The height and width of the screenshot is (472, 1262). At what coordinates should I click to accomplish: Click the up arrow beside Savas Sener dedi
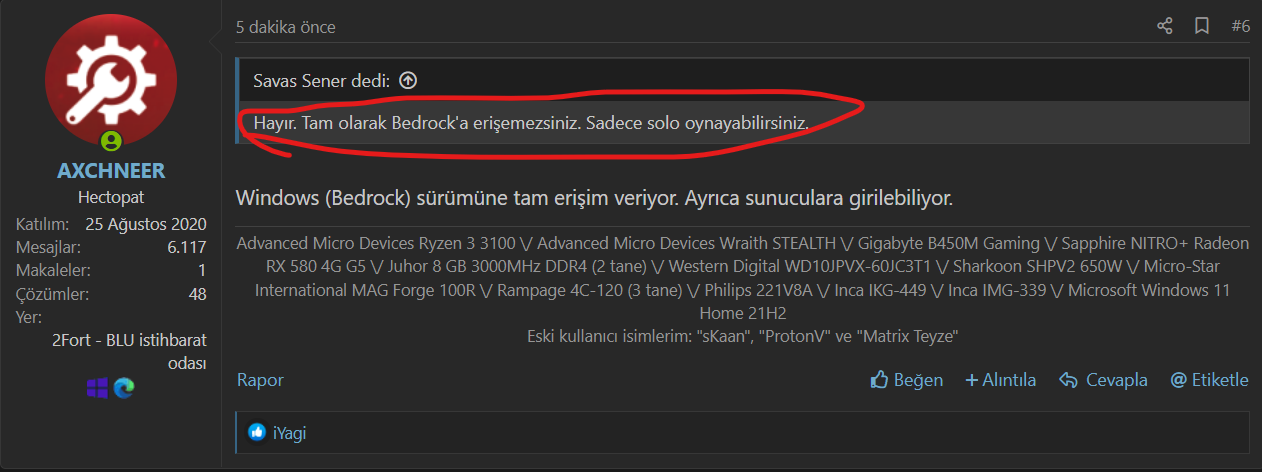407,80
